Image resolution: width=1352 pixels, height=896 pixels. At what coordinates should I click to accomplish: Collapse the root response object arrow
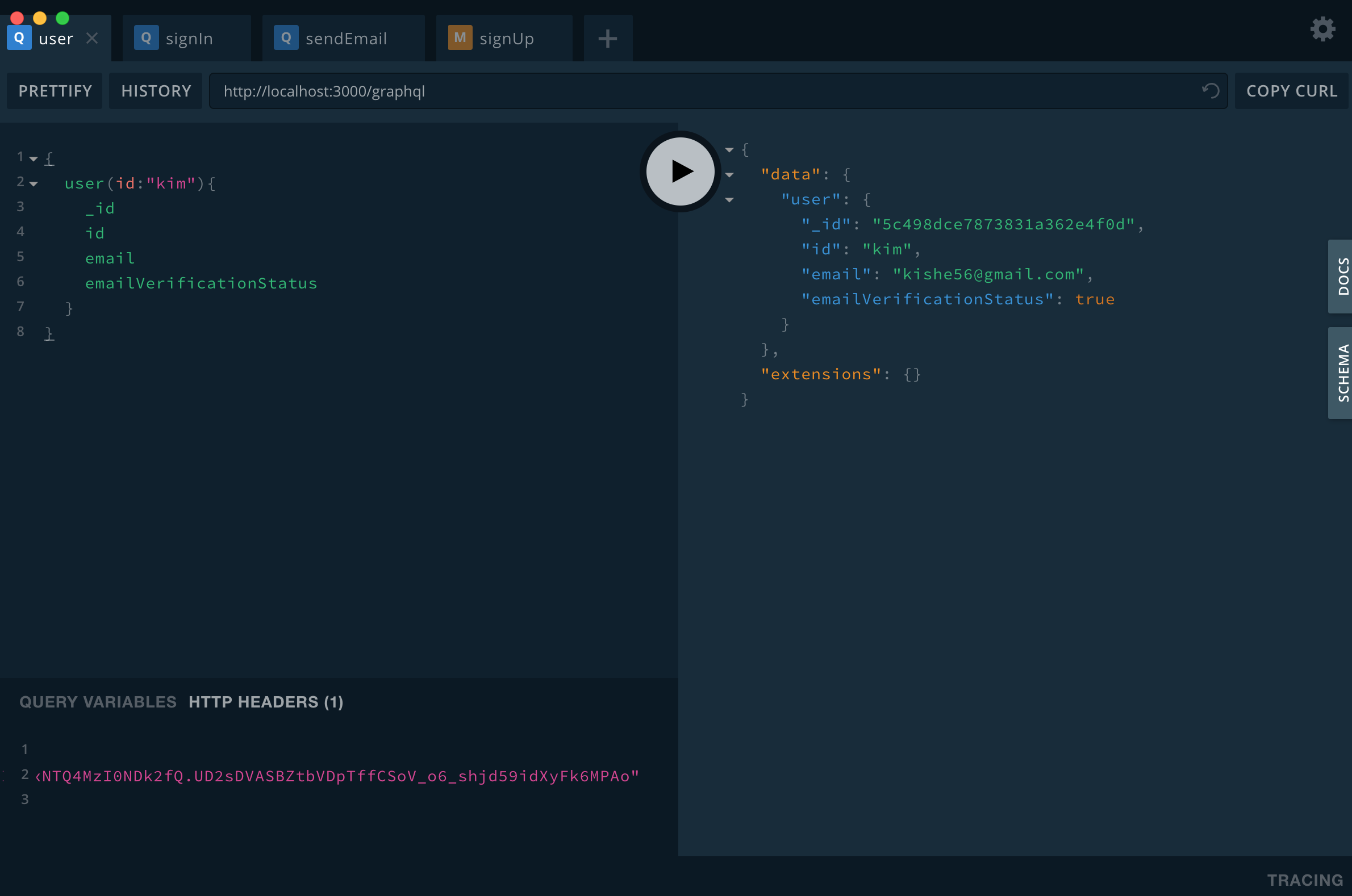point(729,150)
